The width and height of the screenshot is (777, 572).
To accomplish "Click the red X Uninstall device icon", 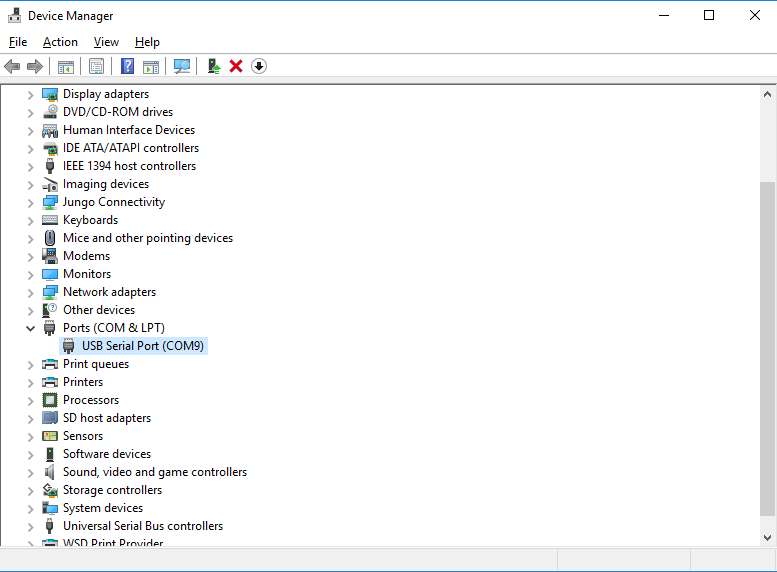I will pyautogui.click(x=236, y=66).
